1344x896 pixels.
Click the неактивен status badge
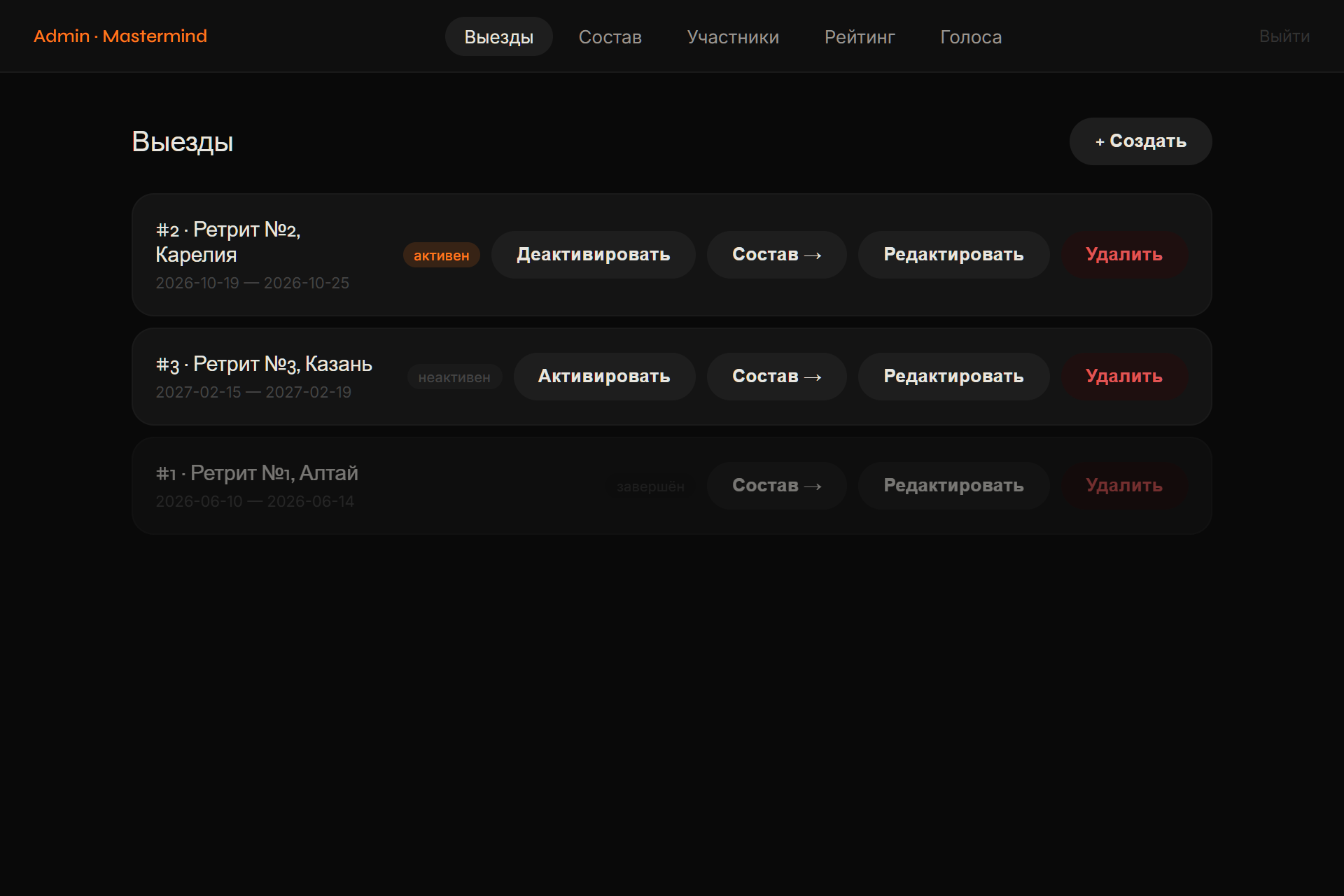tap(454, 377)
